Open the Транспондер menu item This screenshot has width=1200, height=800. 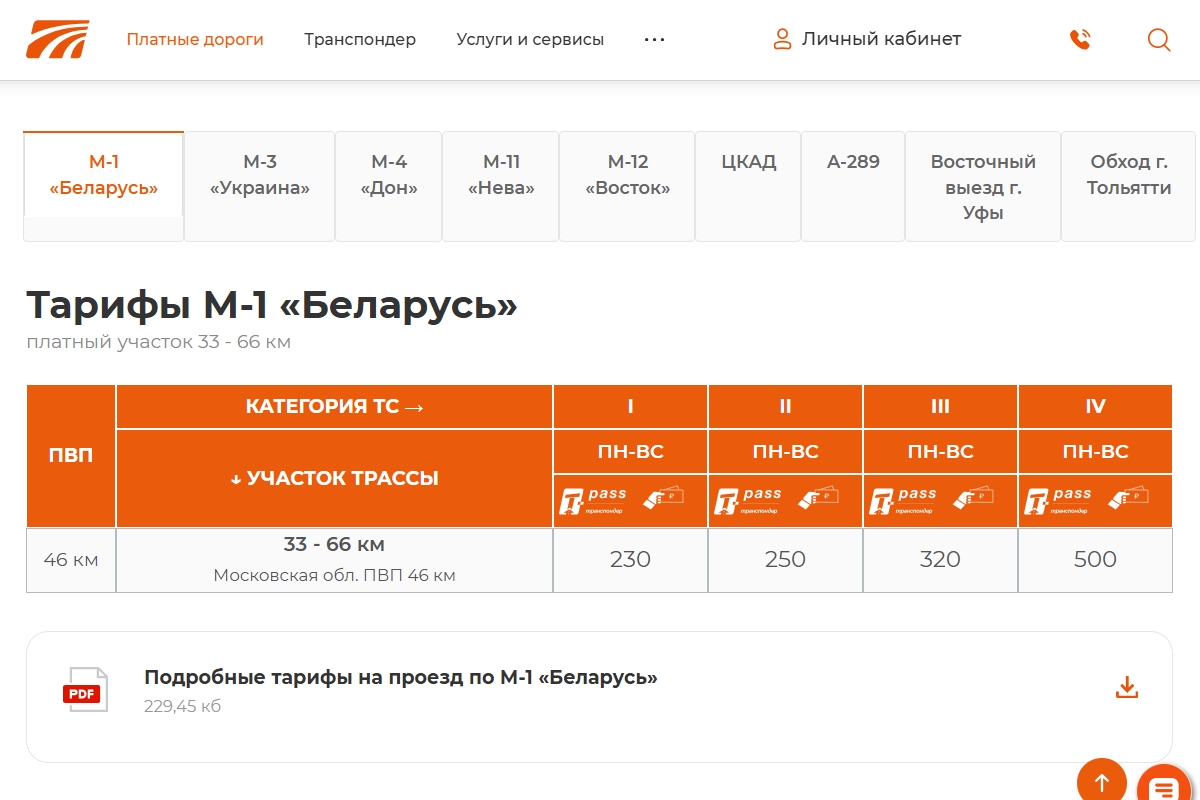point(360,39)
